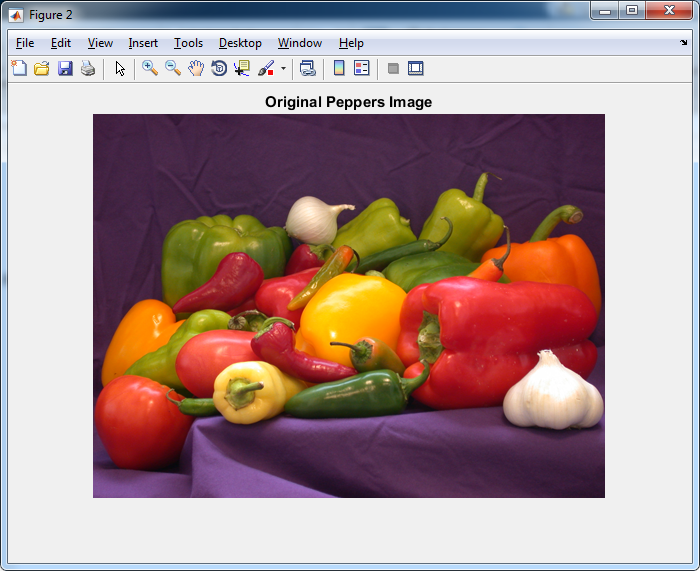Activate the Data Cursor tool

(242, 68)
